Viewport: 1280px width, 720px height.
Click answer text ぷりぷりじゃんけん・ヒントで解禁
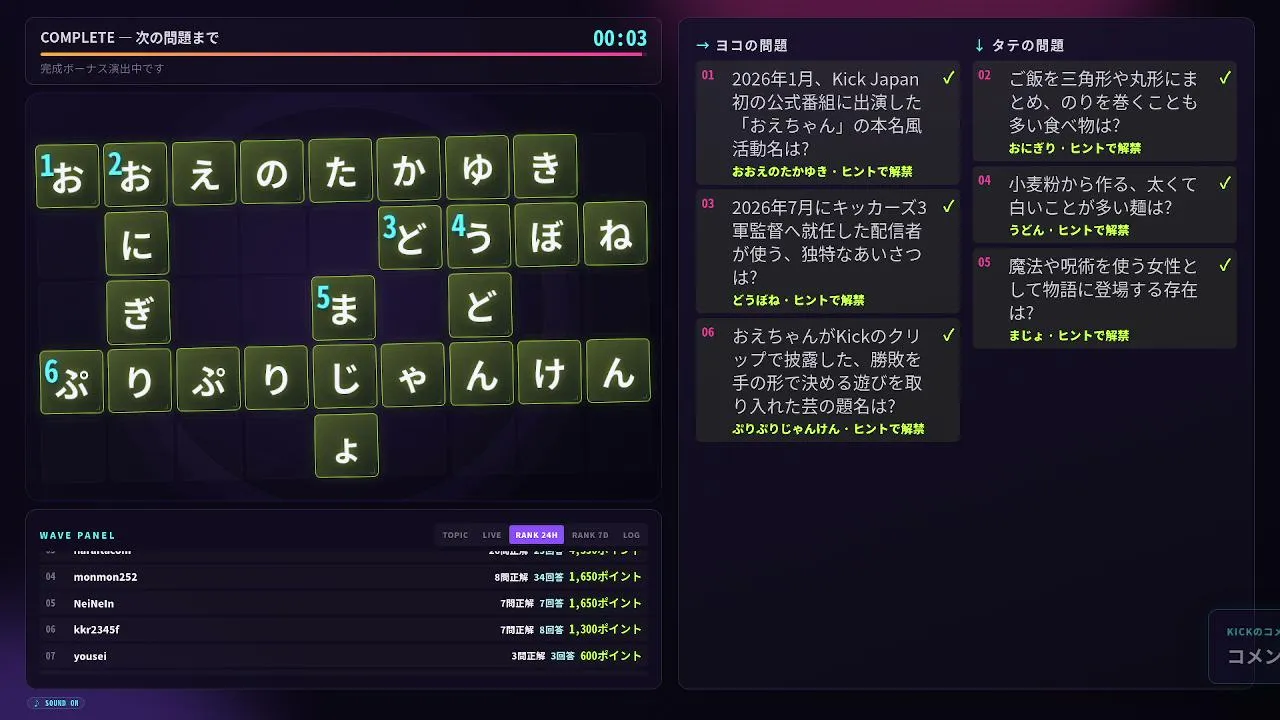[x=828, y=428]
